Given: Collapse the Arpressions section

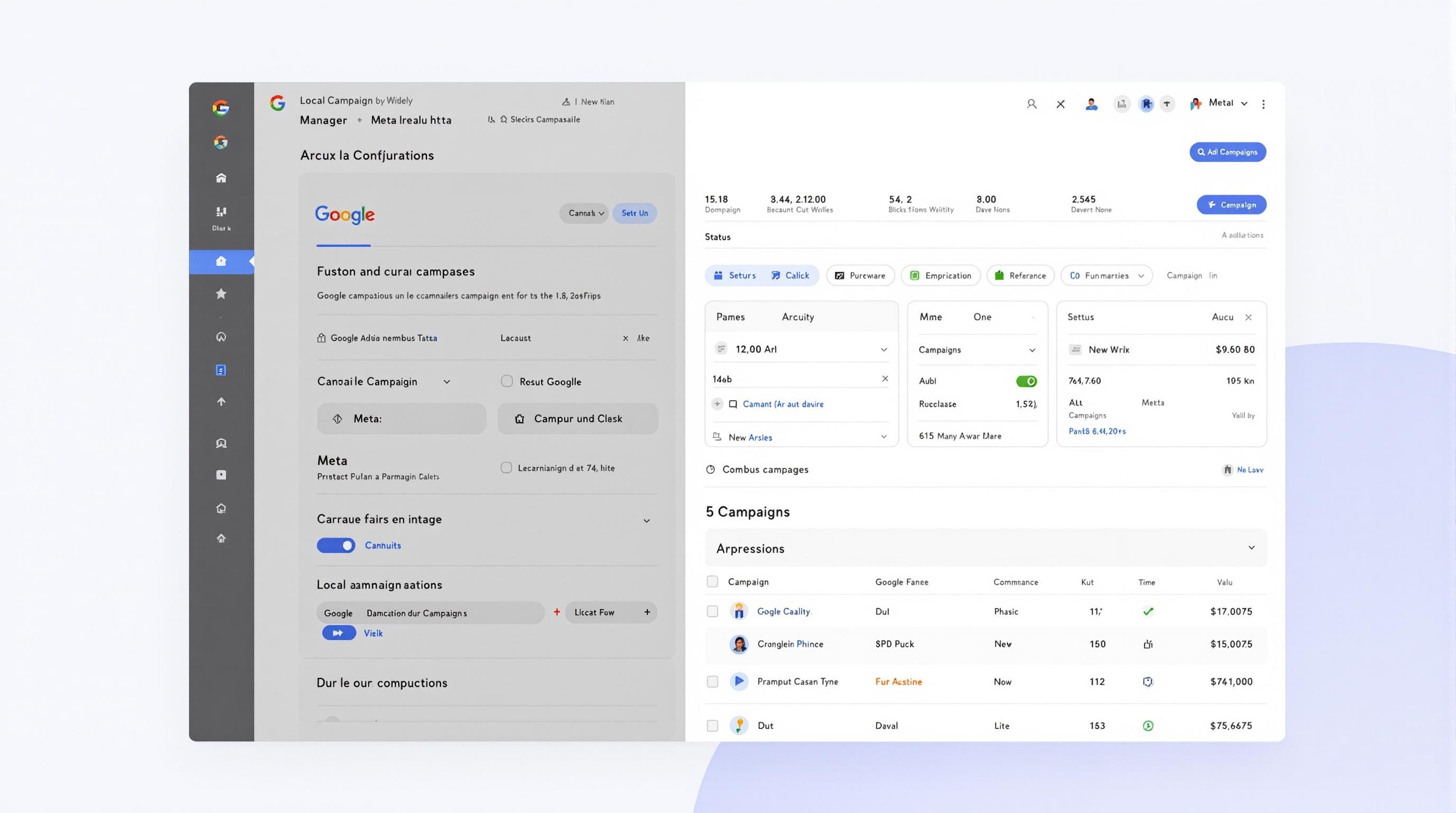Looking at the screenshot, I should tap(1251, 547).
